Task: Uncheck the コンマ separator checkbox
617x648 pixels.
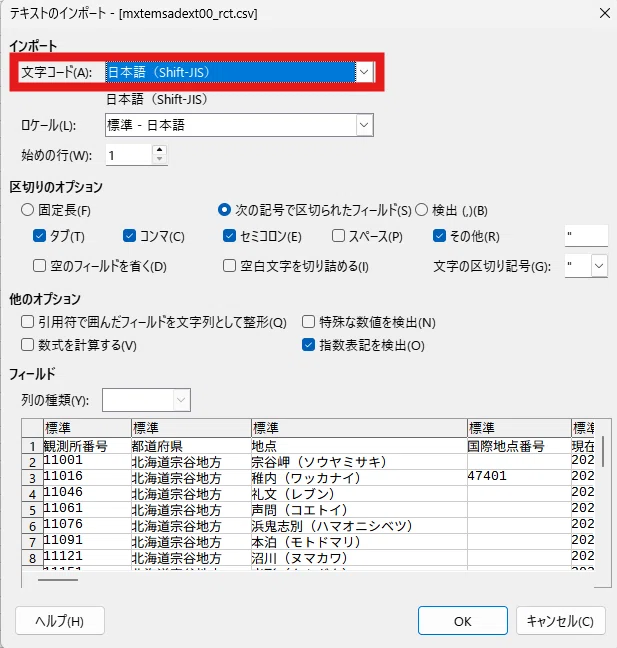Action: (x=129, y=236)
